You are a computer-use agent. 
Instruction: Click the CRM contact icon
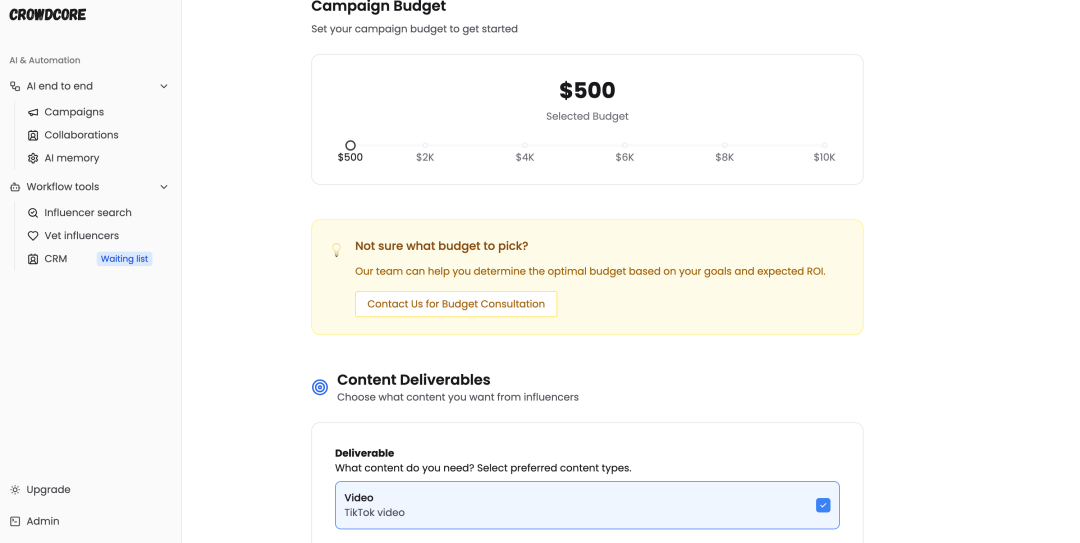coord(33,259)
